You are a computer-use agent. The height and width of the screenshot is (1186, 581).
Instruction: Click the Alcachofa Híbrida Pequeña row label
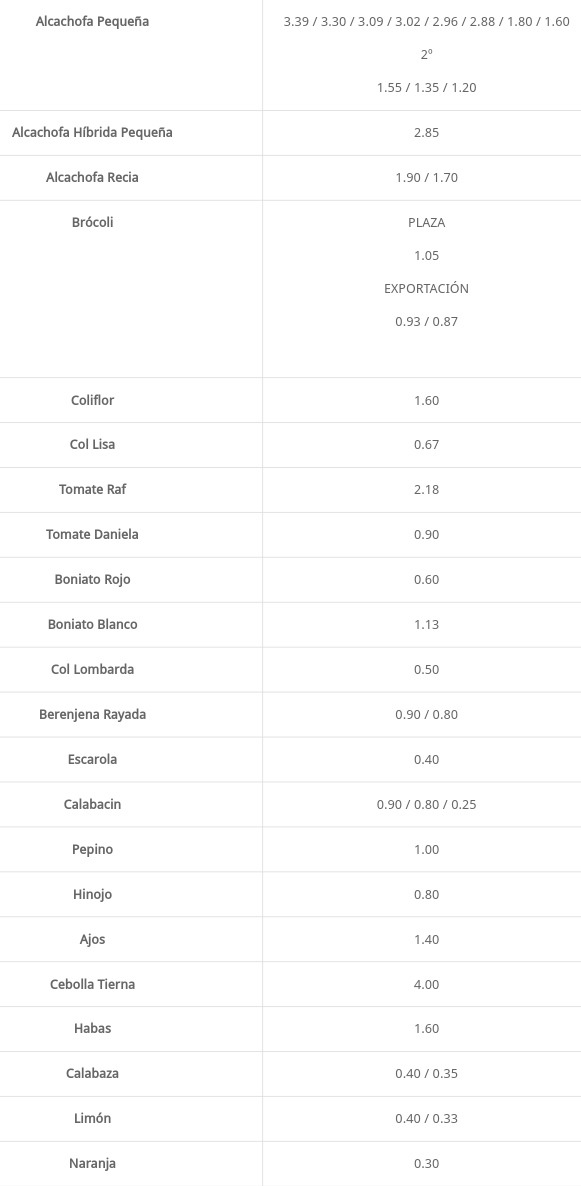pyautogui.click(x=92, y=132)
